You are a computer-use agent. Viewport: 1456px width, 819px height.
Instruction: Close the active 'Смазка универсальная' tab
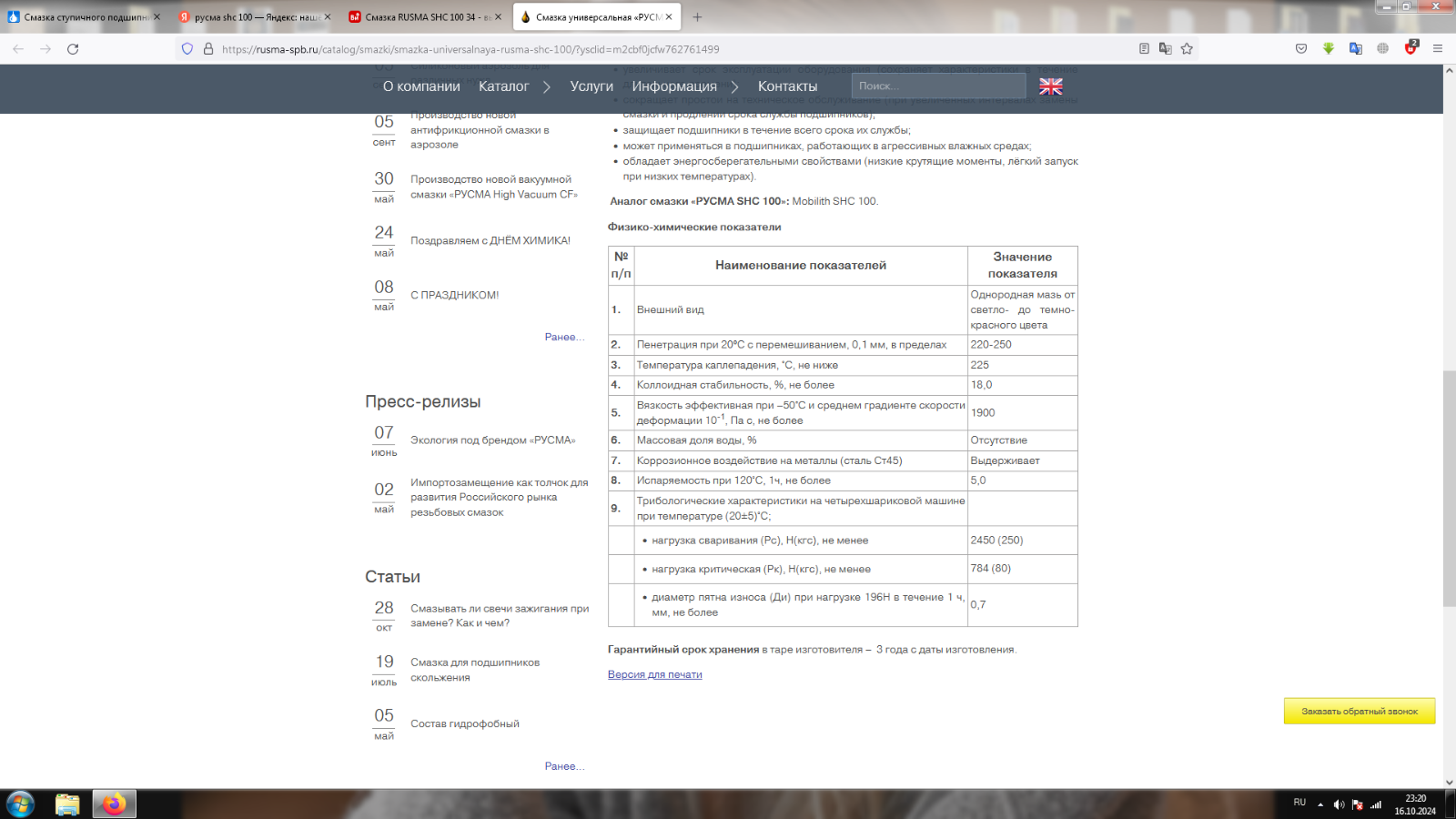tap(669, 16)
